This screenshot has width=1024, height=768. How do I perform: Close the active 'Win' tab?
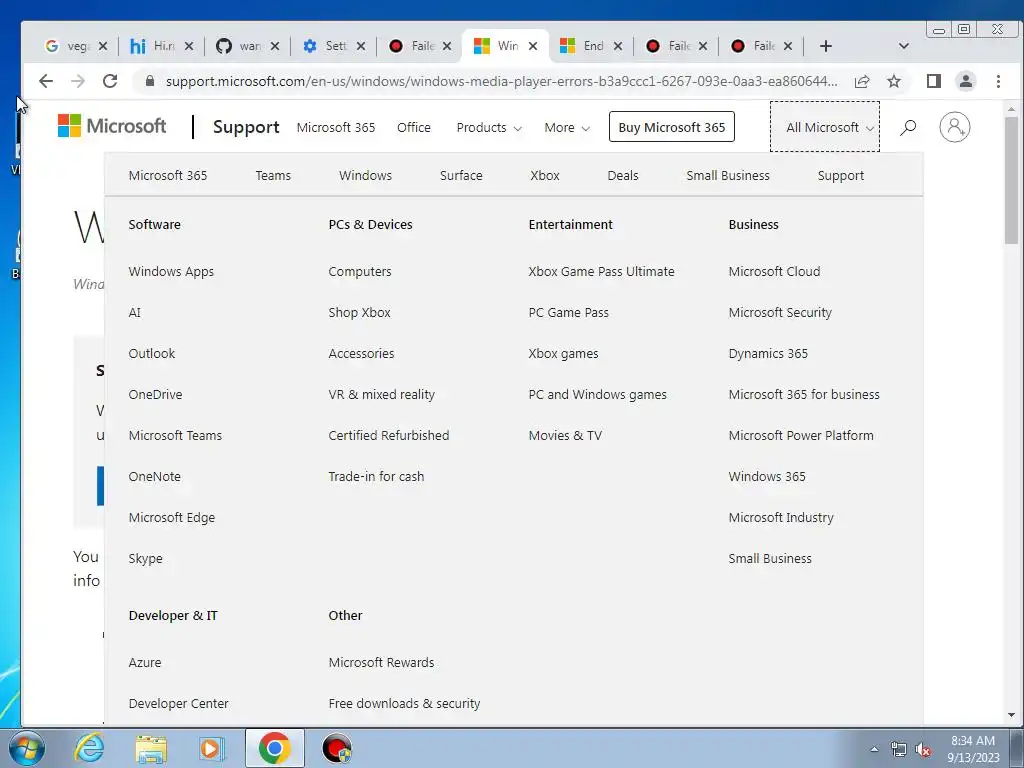[533, 46]
